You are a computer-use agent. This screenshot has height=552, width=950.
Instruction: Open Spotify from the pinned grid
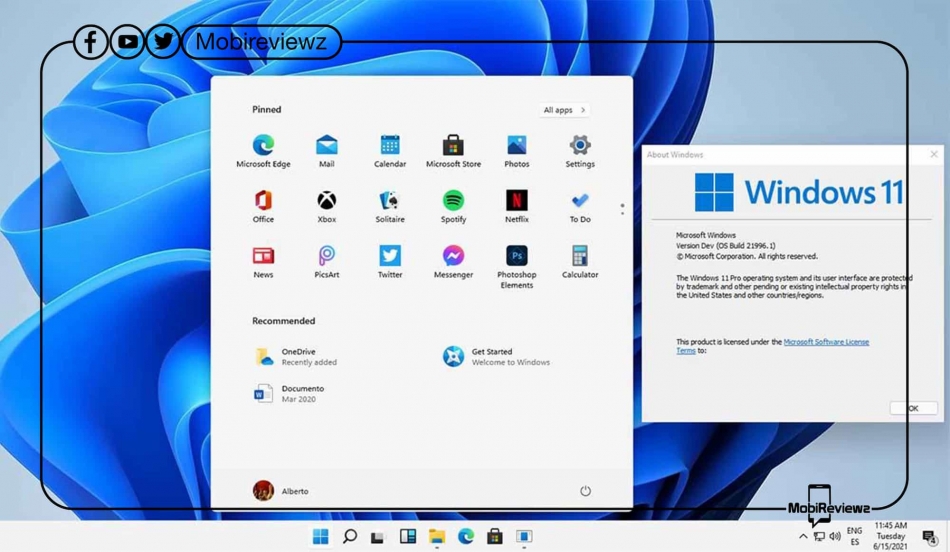pos(453,206)
